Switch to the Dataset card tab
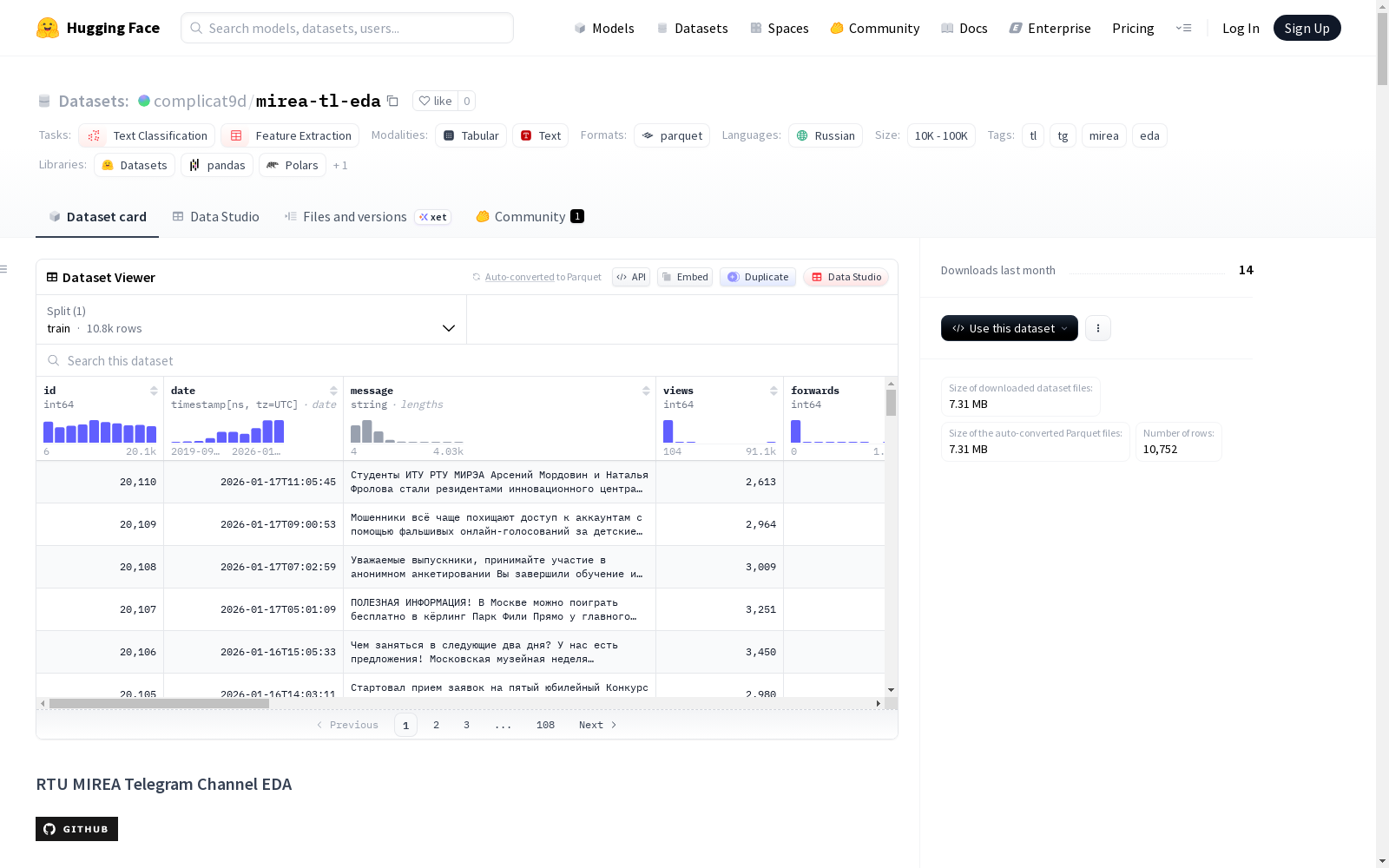Screen dimensions: 1389x868 (97, 217)
